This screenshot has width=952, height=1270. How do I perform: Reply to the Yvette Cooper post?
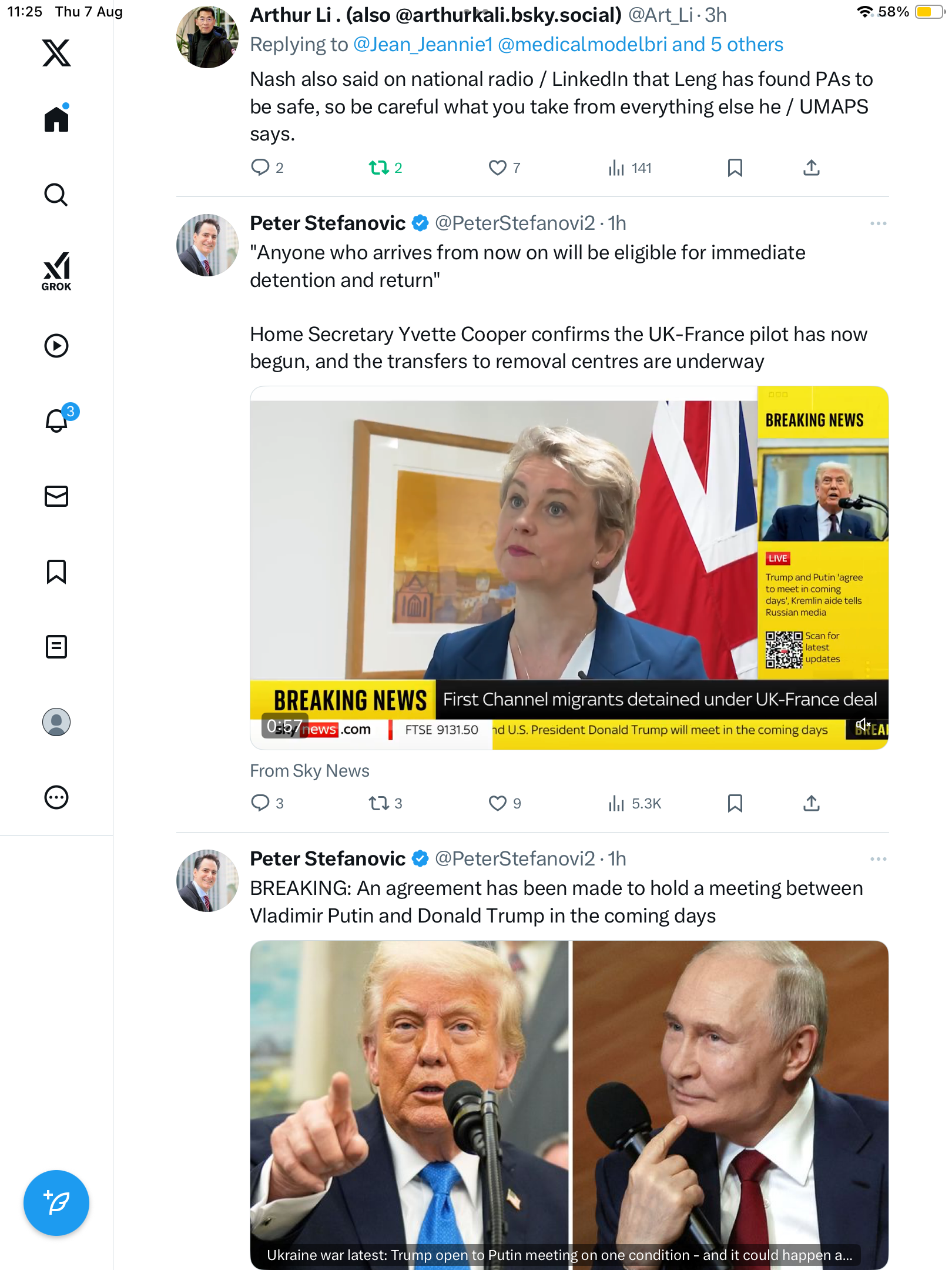pyautogui.click(x=260, y=803)
